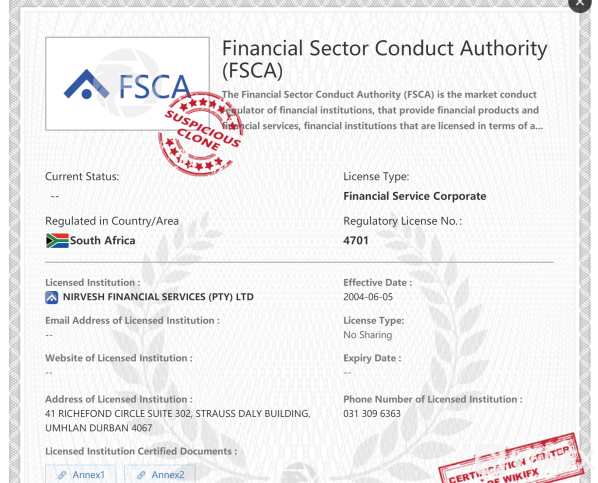Image resolution: width=598 pixels, height=483 pixels.
Task: Click the Suspicious Clone red stamp
Action: click(200, 134)
